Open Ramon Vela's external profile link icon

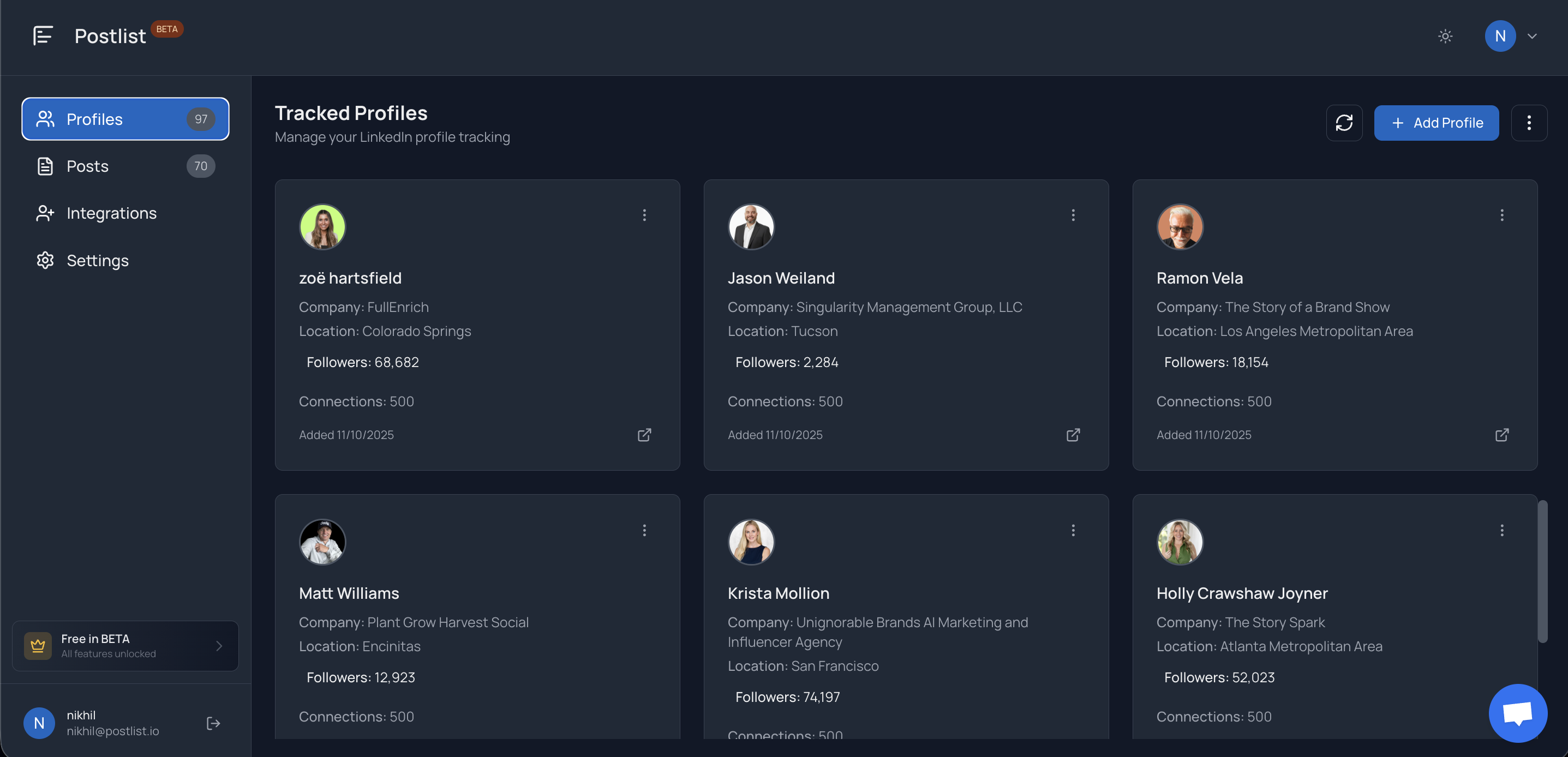pos(1501,435)
